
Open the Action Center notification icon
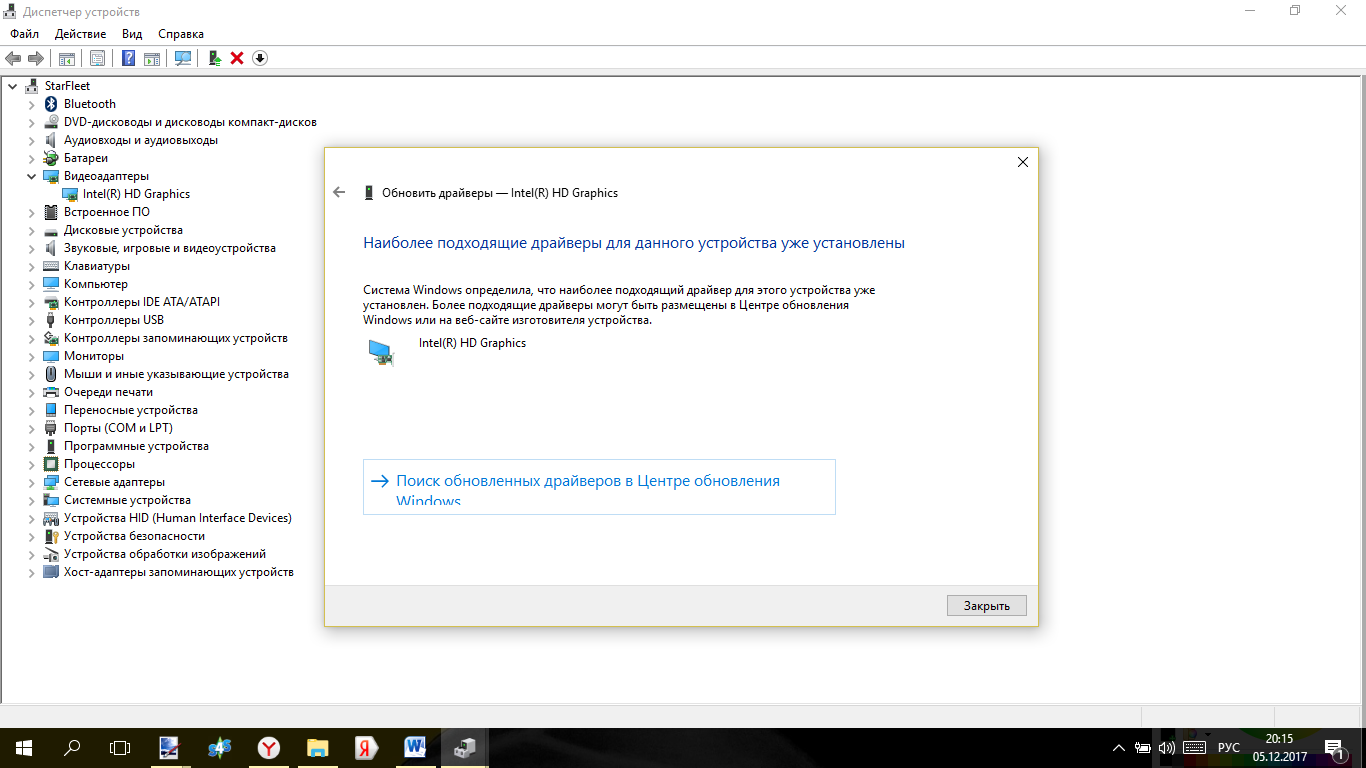pyautogui.click(x=1334, y=748)
